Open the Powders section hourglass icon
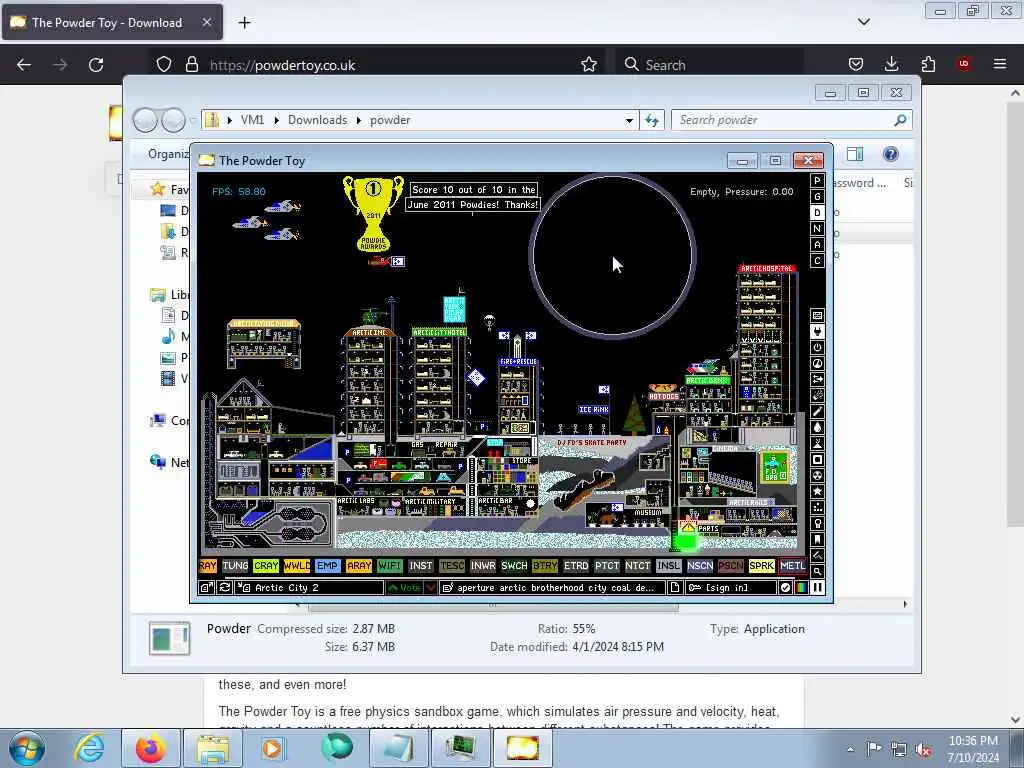Image resolution: width=1024 pixels, height=768 pixels. [x=817, y=443]
